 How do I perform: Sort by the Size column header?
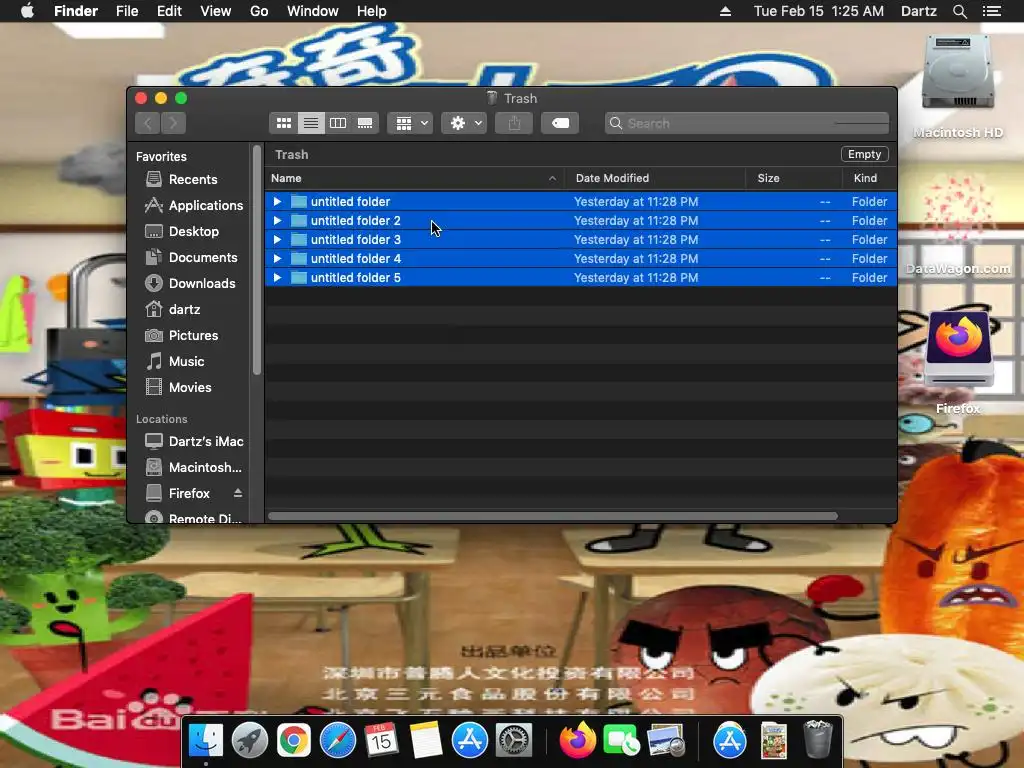pyautogui.click(x=793, y=178)
